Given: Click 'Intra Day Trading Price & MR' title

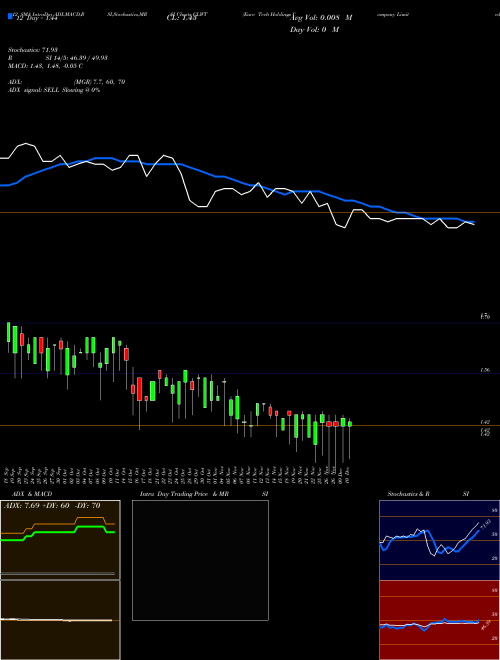Looking at the screenshot, I should tap(184, 494).
